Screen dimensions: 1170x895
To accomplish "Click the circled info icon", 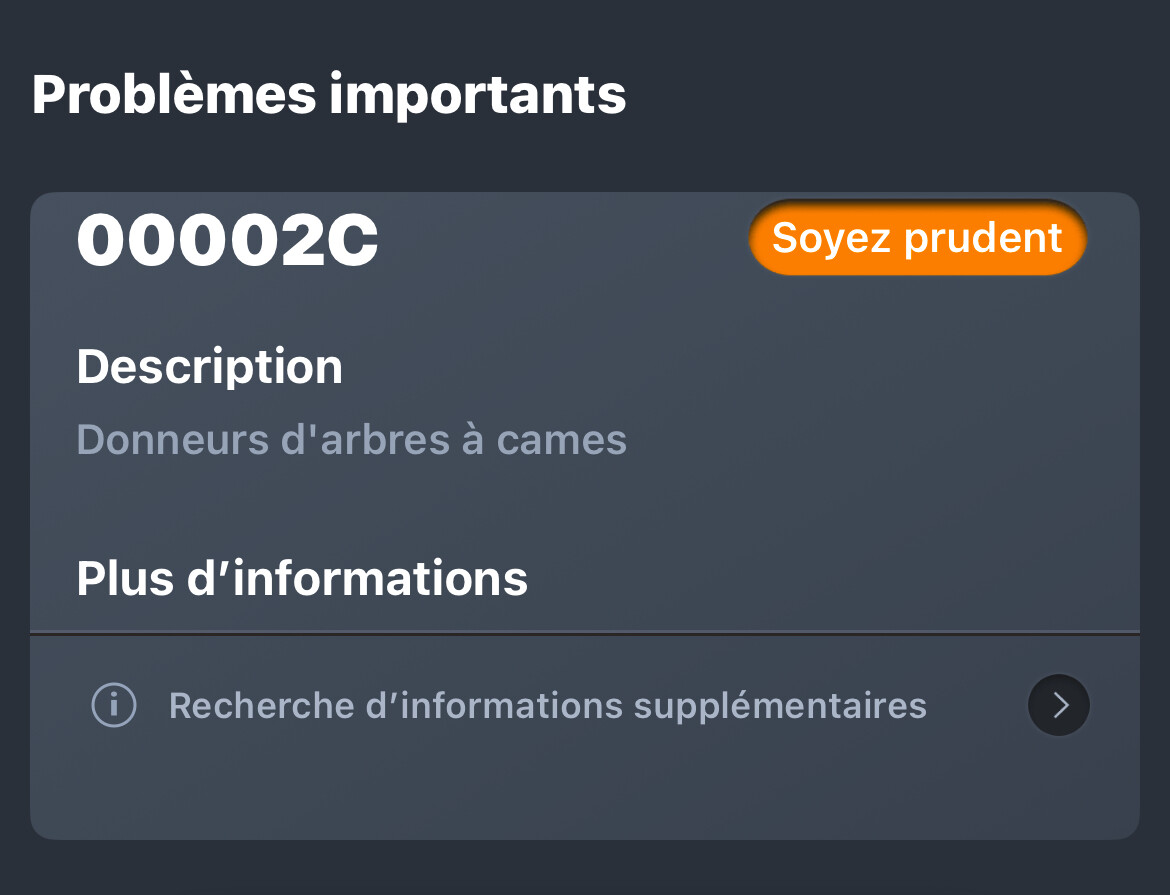I will pos(113,705).
